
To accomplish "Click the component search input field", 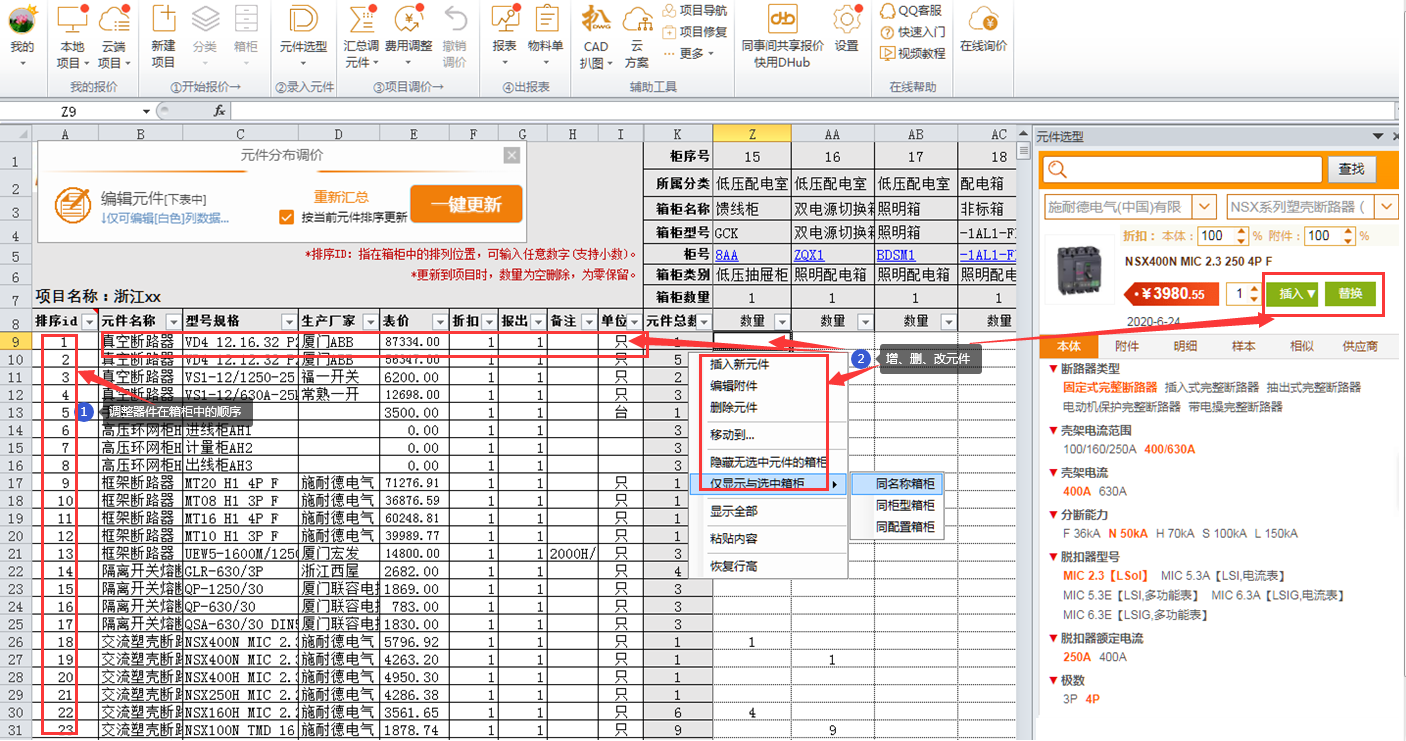I will 1182,170.
